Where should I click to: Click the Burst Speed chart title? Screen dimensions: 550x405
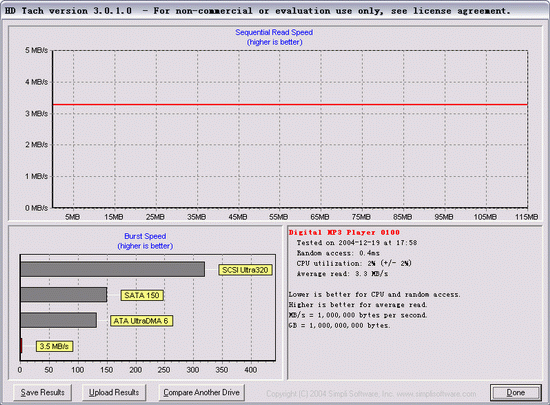[145, 236]
